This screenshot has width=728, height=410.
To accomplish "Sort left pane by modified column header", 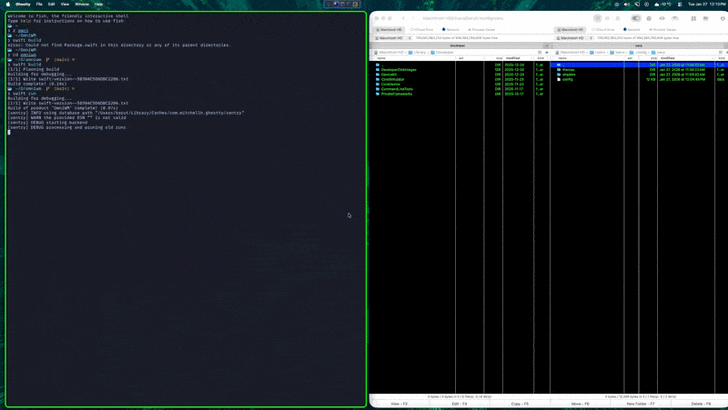I will 513,58.
